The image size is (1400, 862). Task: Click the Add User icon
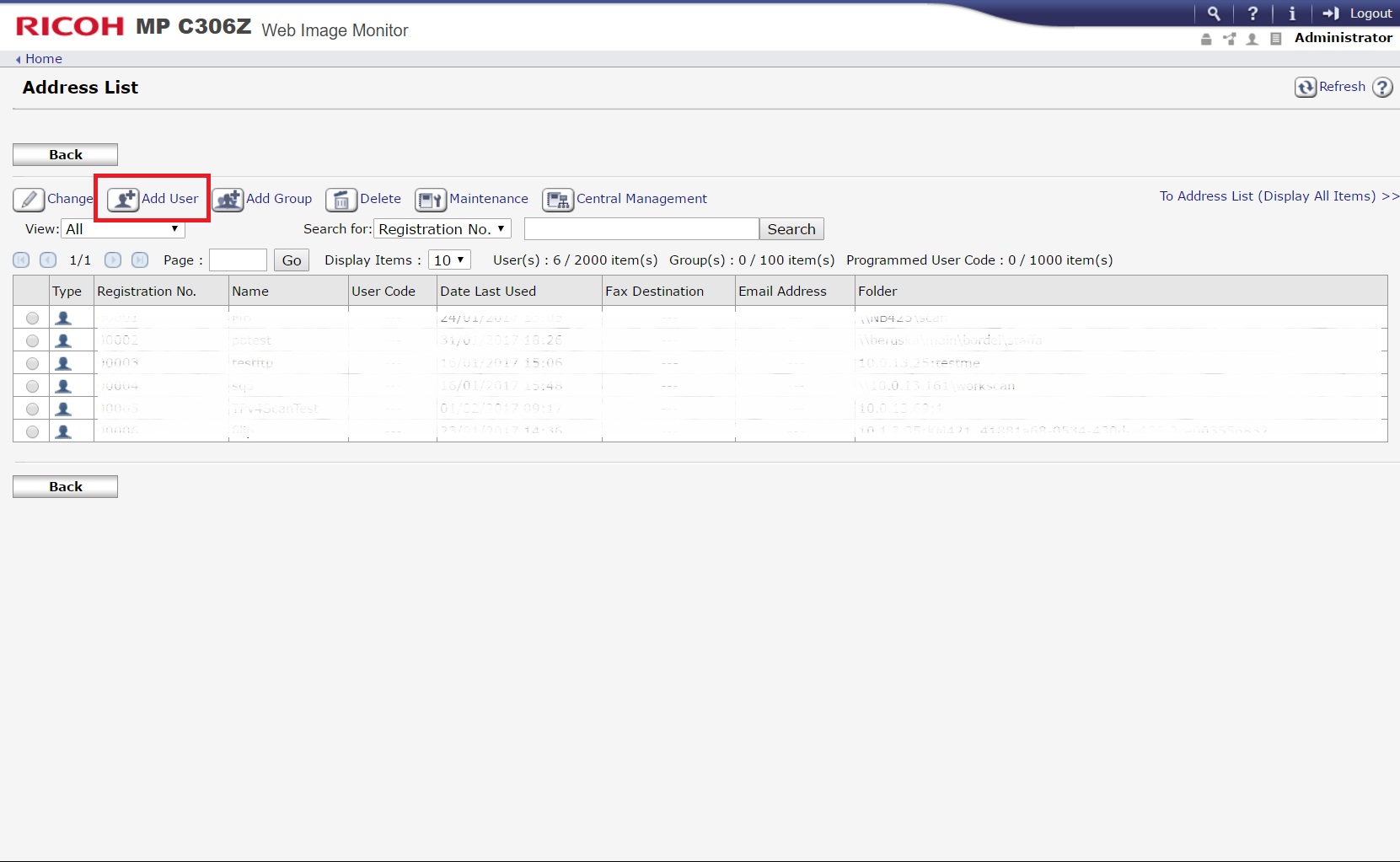123,200
